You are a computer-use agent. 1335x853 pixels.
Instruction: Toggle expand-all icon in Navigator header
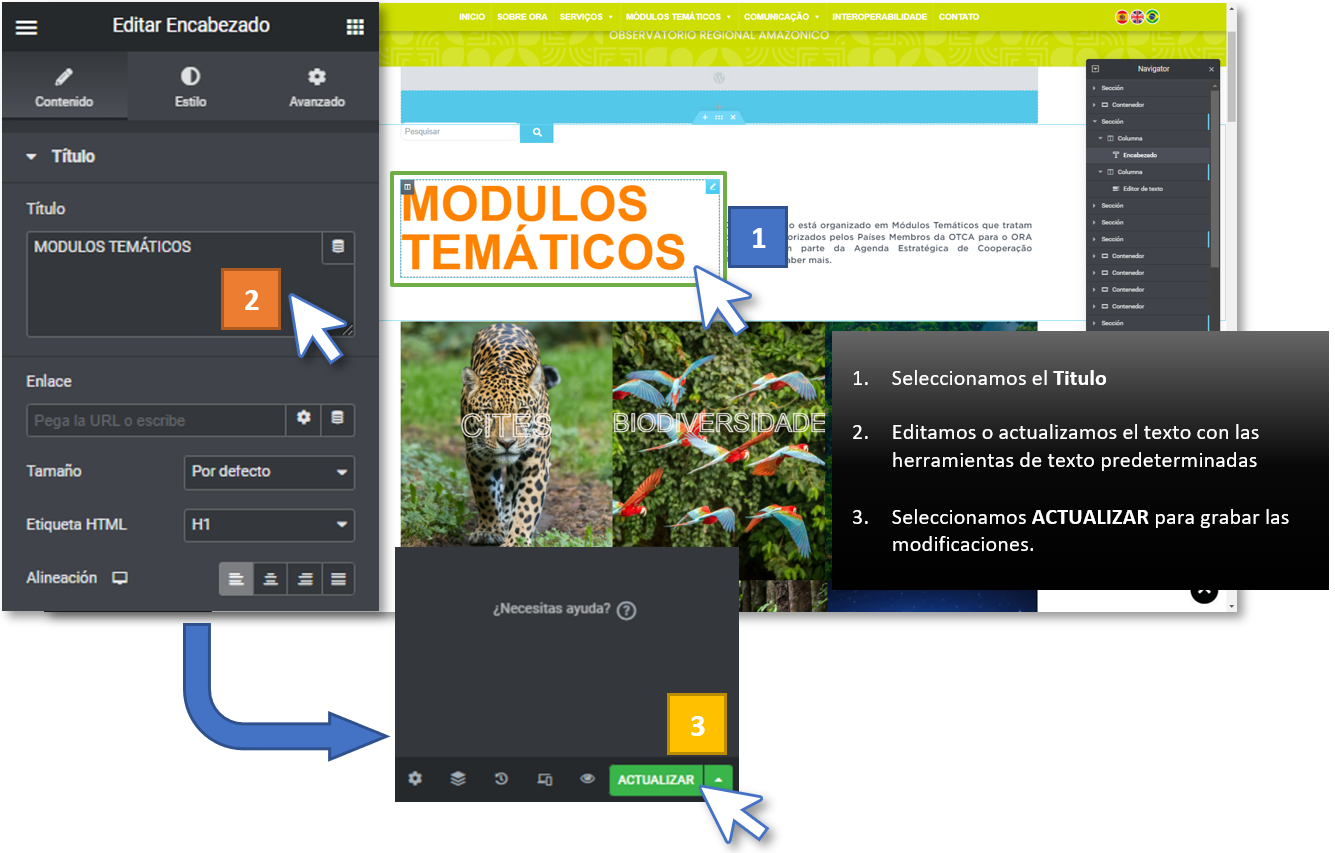click(x=1095, y=69)
